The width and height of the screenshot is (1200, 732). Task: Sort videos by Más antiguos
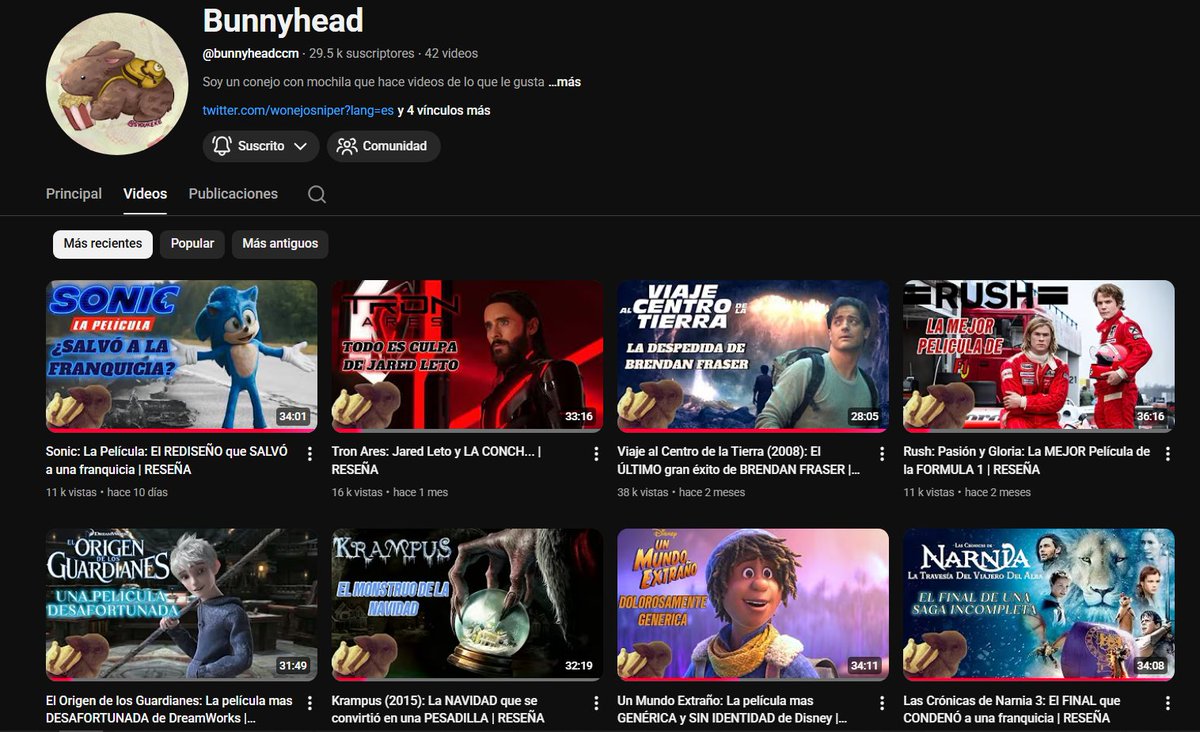[x=280, y=244]
